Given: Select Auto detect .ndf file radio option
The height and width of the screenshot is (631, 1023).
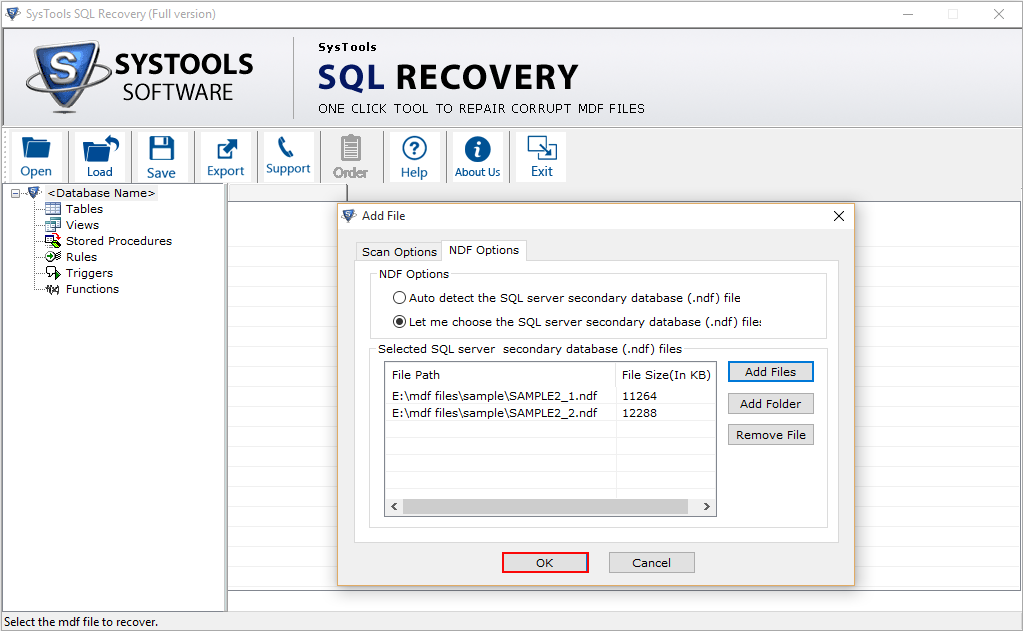Looking at the screenshot, I should point(399,298).
